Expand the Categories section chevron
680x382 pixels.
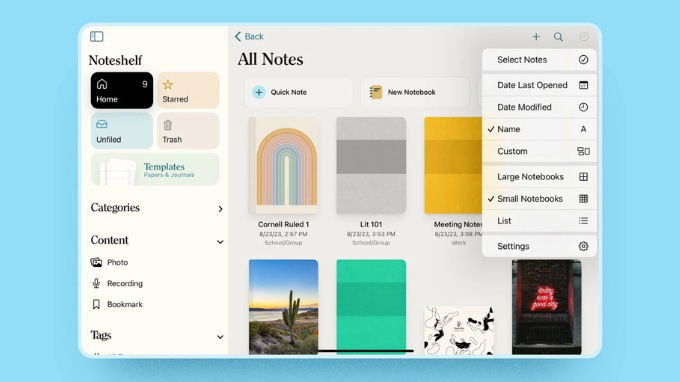[220, 209]
